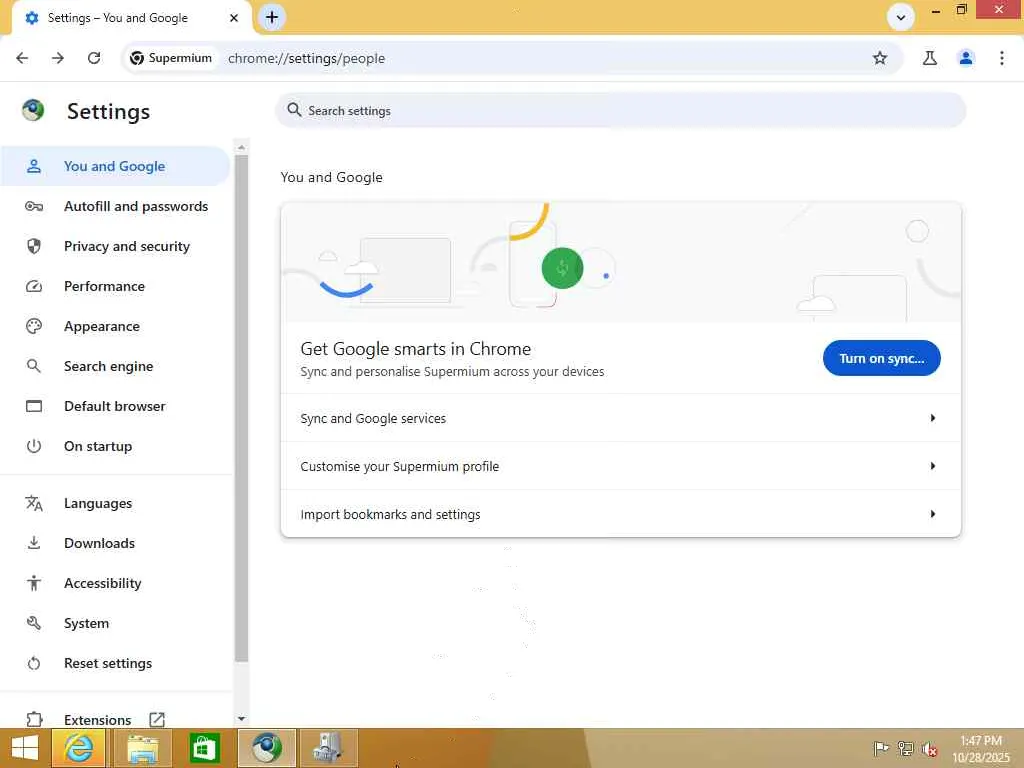Open Windows Store from taskbar
The height and width of the screenshot is (768, 1024).
click(204, 748)
